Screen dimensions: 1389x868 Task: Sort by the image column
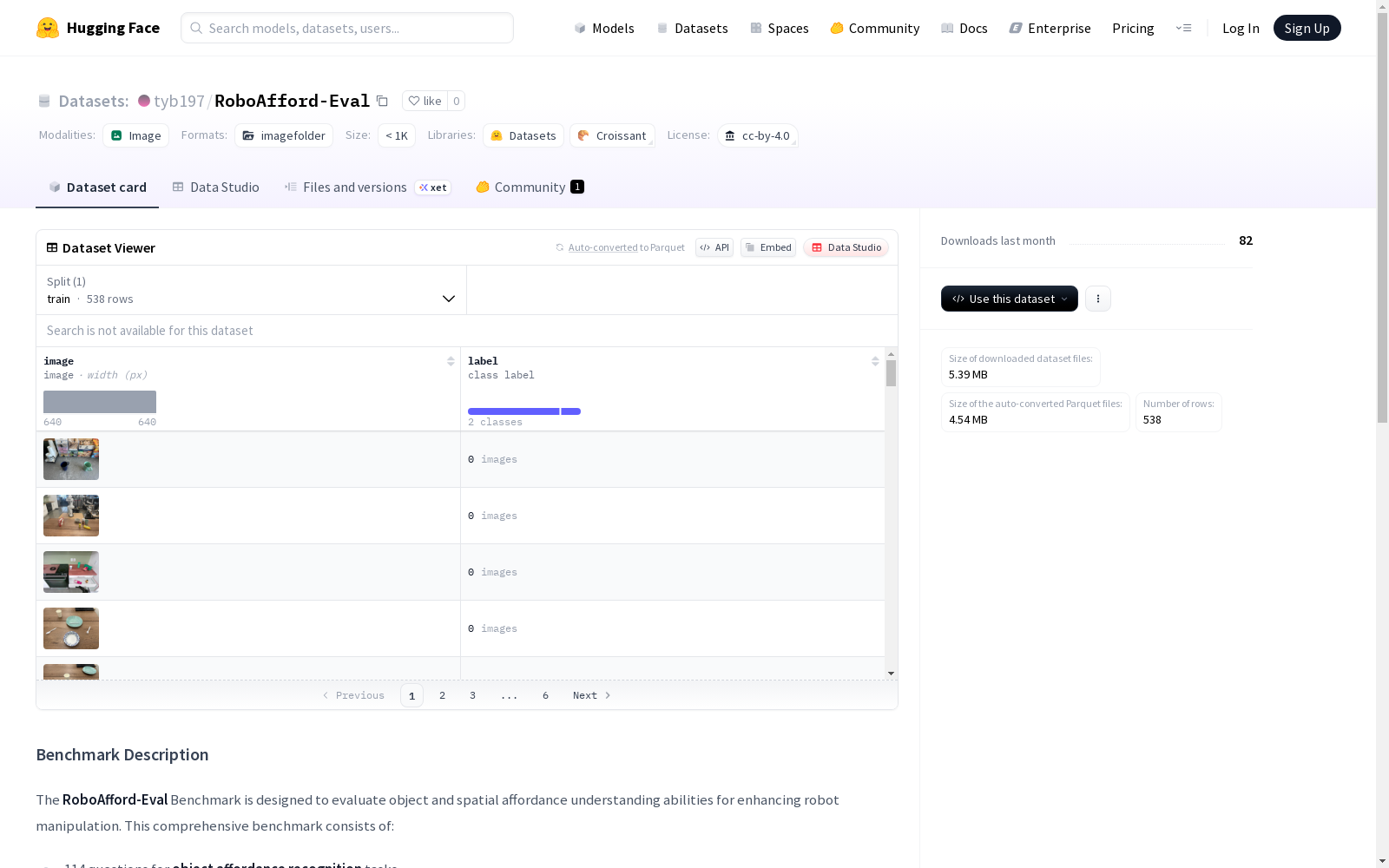coord(451,361)
